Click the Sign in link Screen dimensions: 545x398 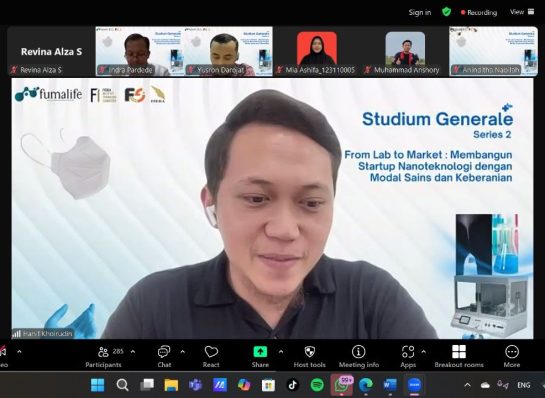pos(420,13)
